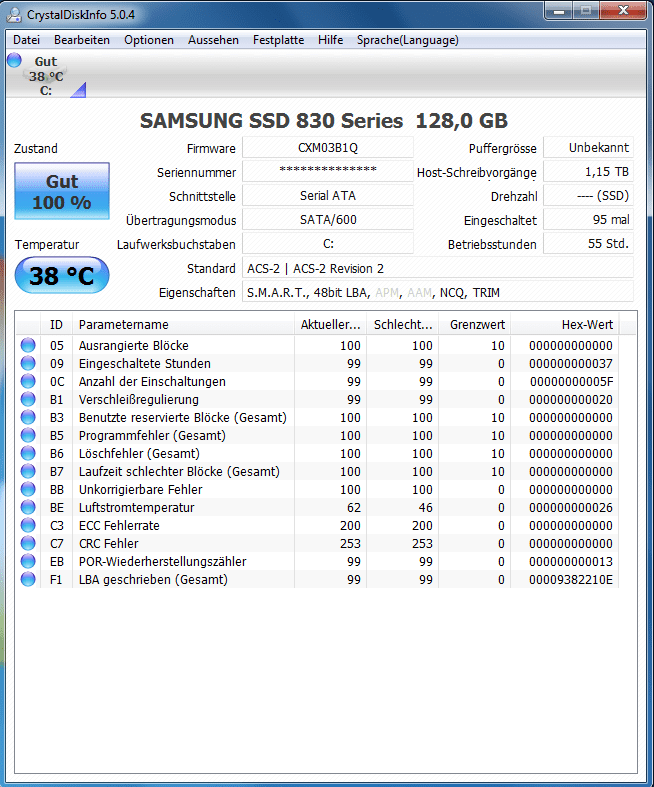Click status orb for Verschleißregulierung row
The width and height of the screenshot is (654, 787).
point(28,400)
